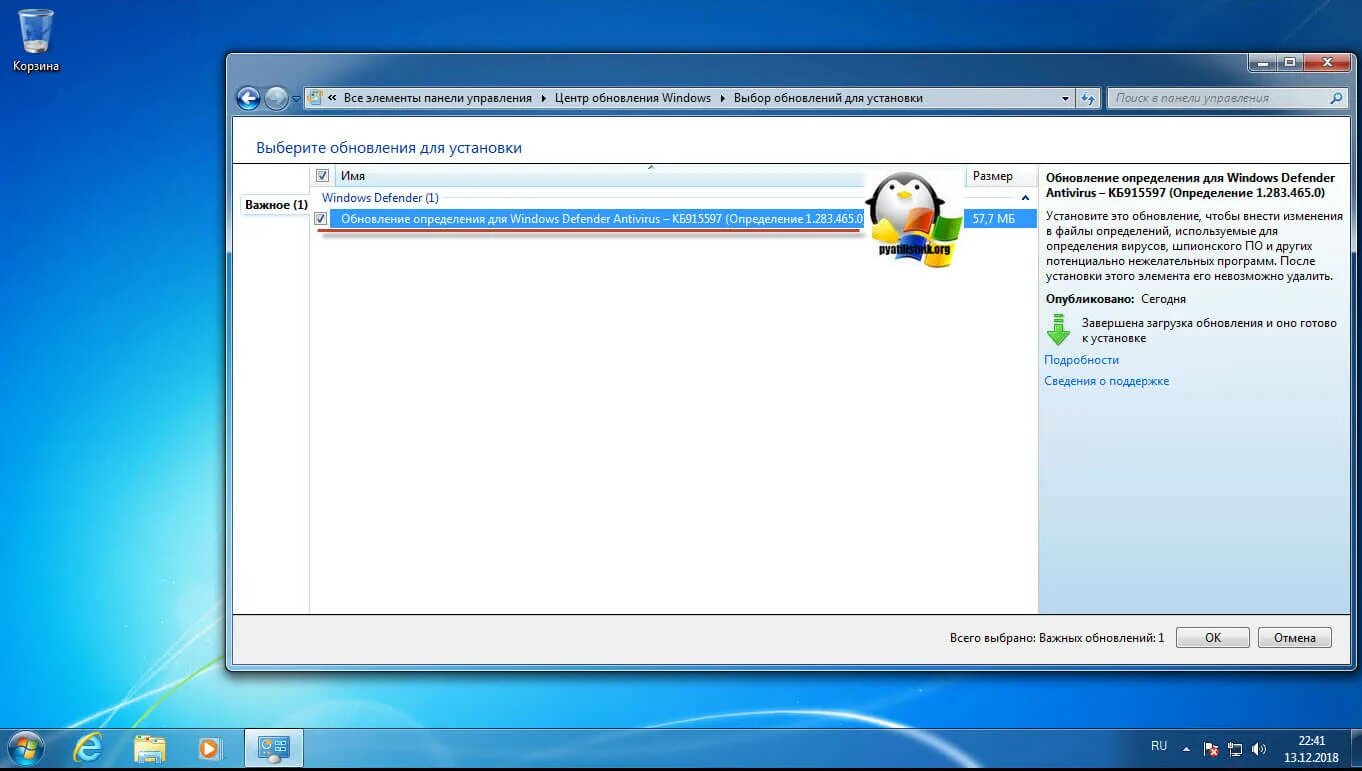Uncheck the Windows Defender Antivirus KB915597 update
Image resolution: width=1362 pixels, height=771 pixels.
pyautogui.click(x=321, y=218)
